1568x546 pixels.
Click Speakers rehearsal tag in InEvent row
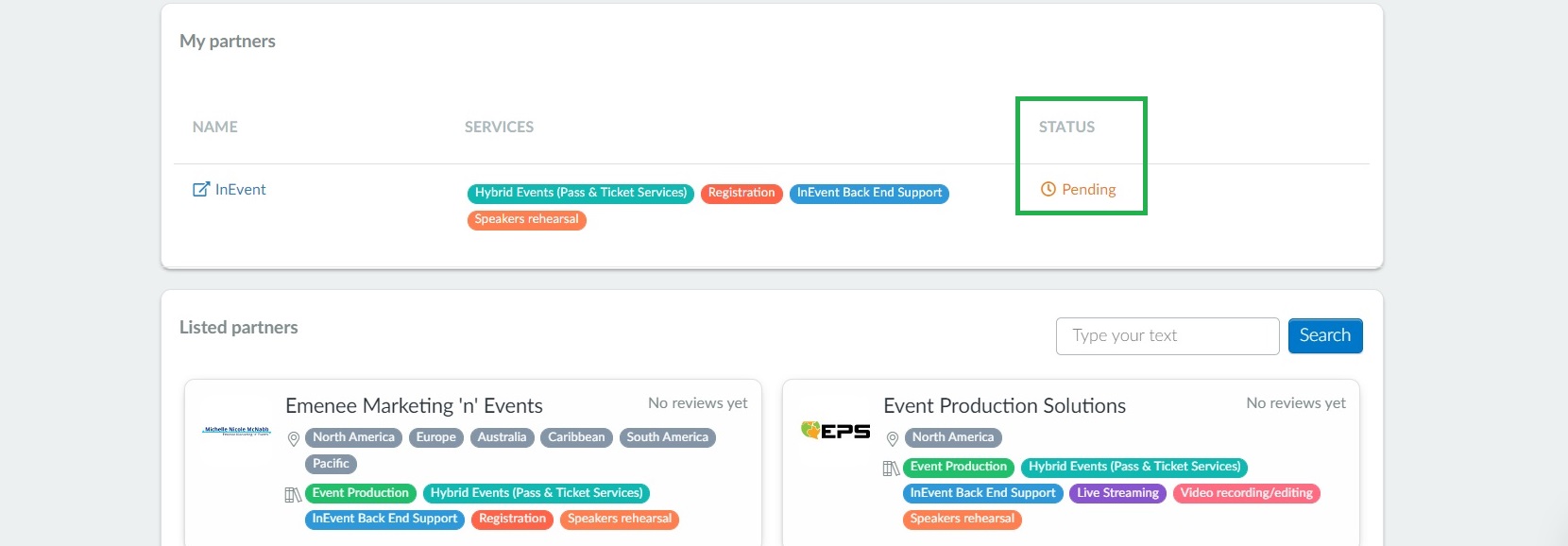click(527, 219)
